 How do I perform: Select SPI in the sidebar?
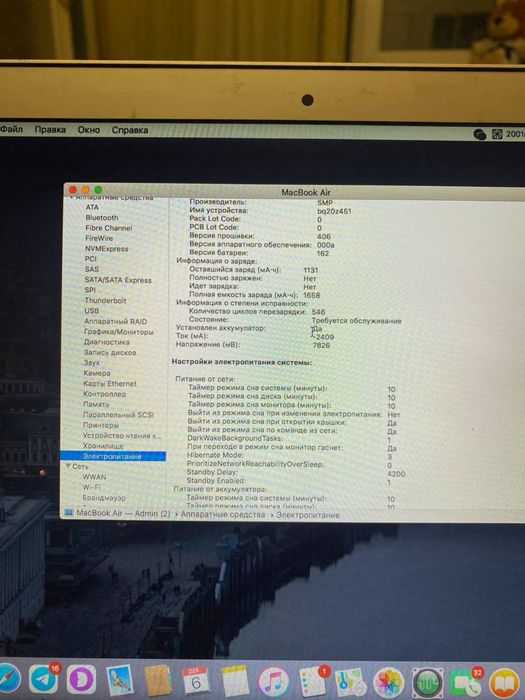point(90,290)
